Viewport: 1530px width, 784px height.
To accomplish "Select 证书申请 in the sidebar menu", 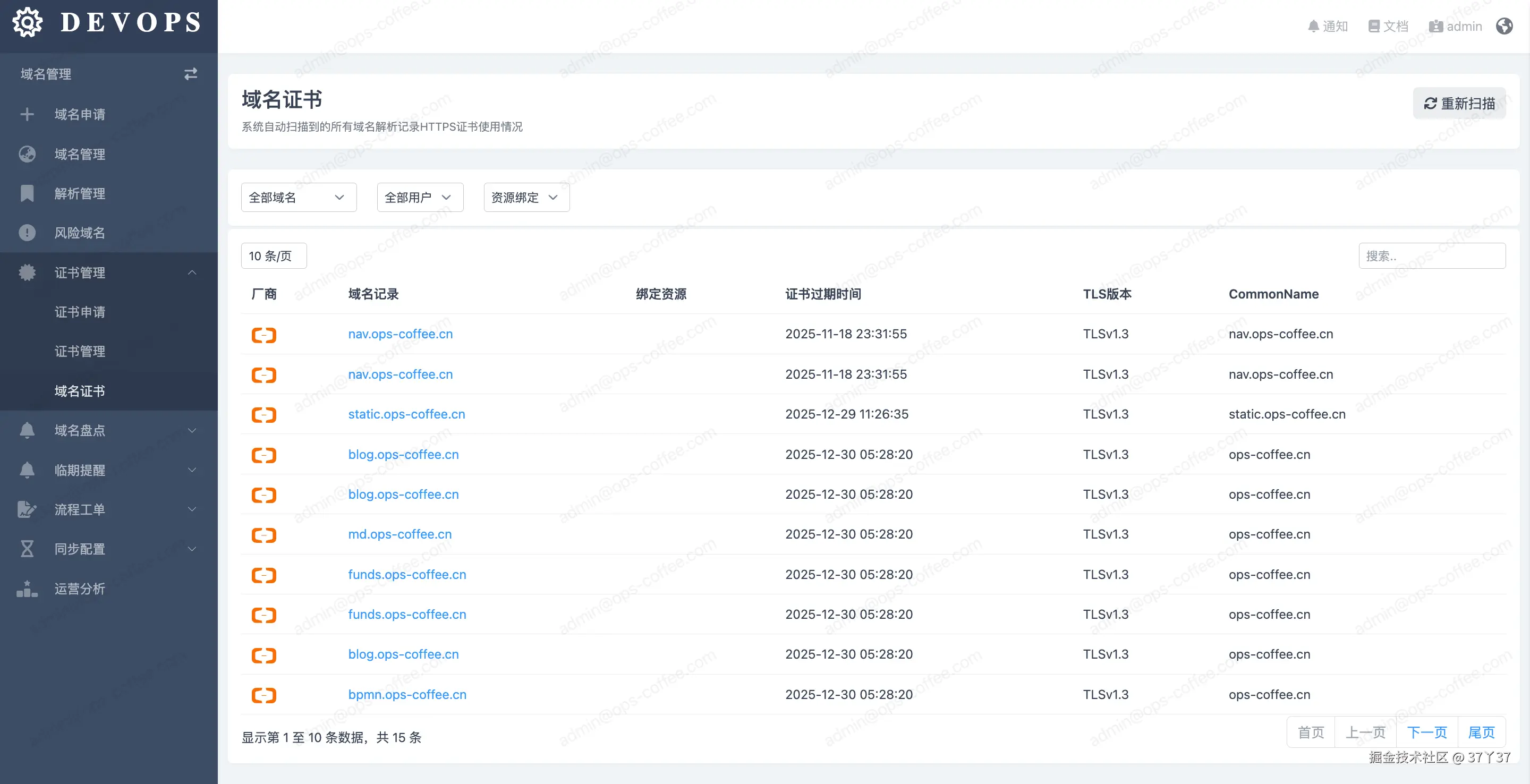I will pyautogui.click(x=80, y=312).
